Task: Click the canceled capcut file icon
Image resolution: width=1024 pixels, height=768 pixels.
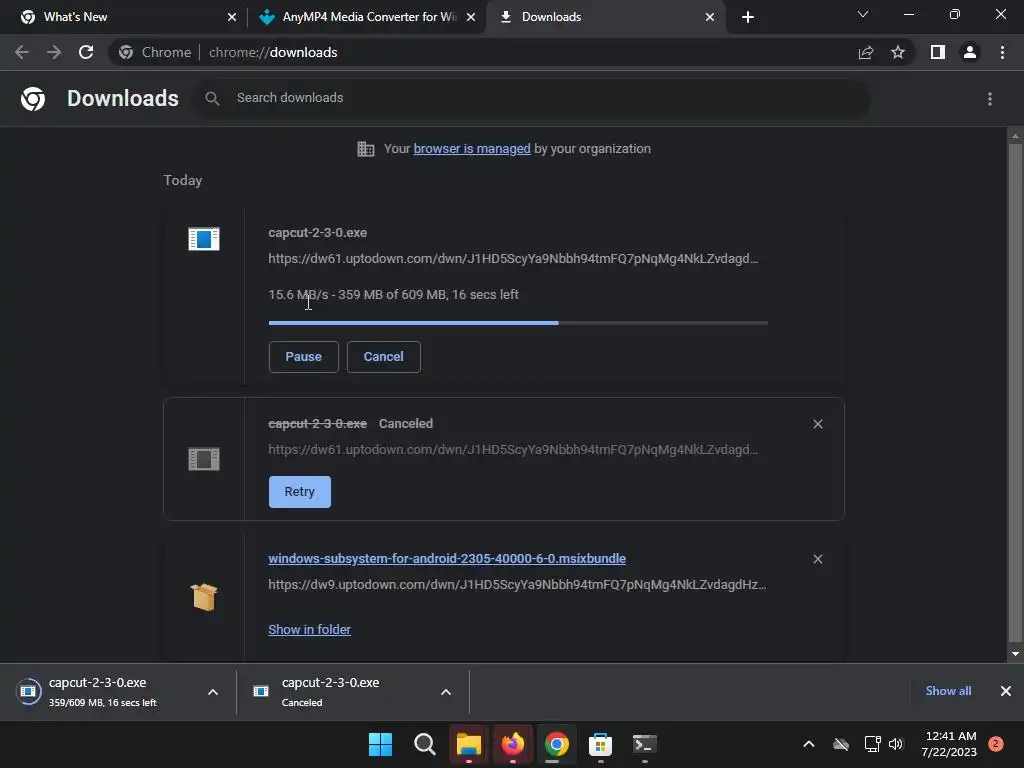Action: tap(204, 459)
